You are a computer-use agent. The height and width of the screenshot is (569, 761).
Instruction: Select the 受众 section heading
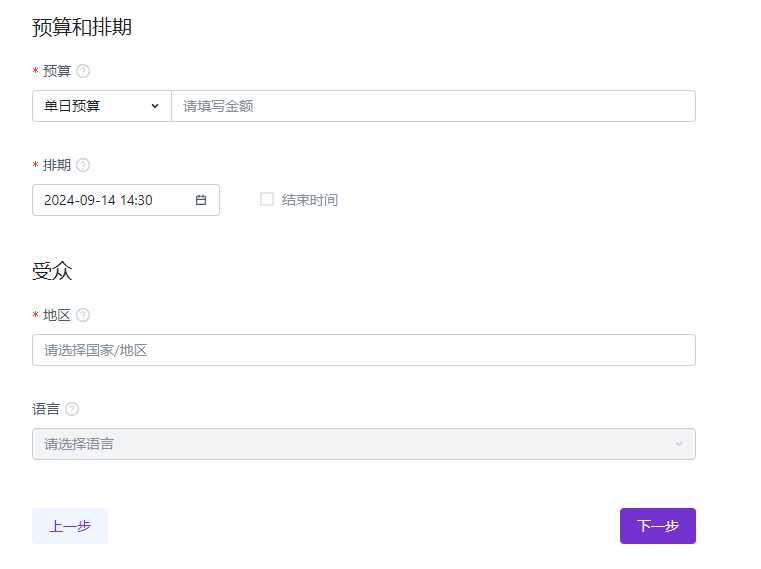(x=52, y=271)
